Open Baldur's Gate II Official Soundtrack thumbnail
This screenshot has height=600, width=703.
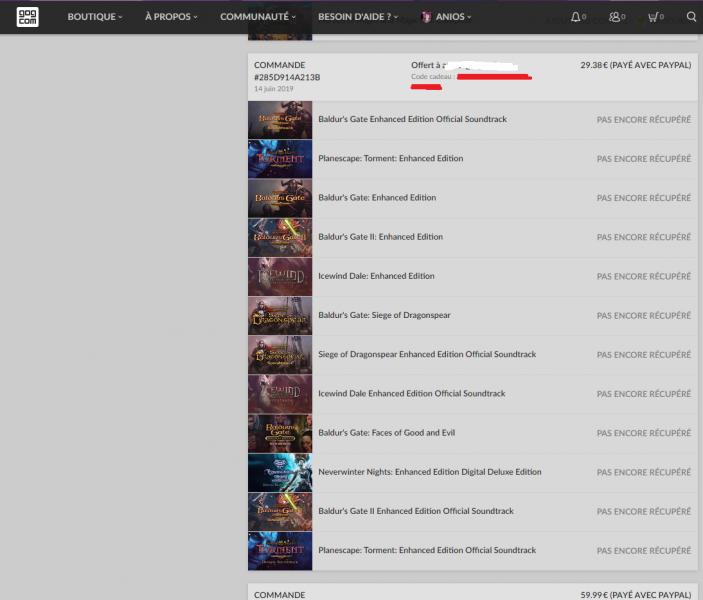click(280, 512)
